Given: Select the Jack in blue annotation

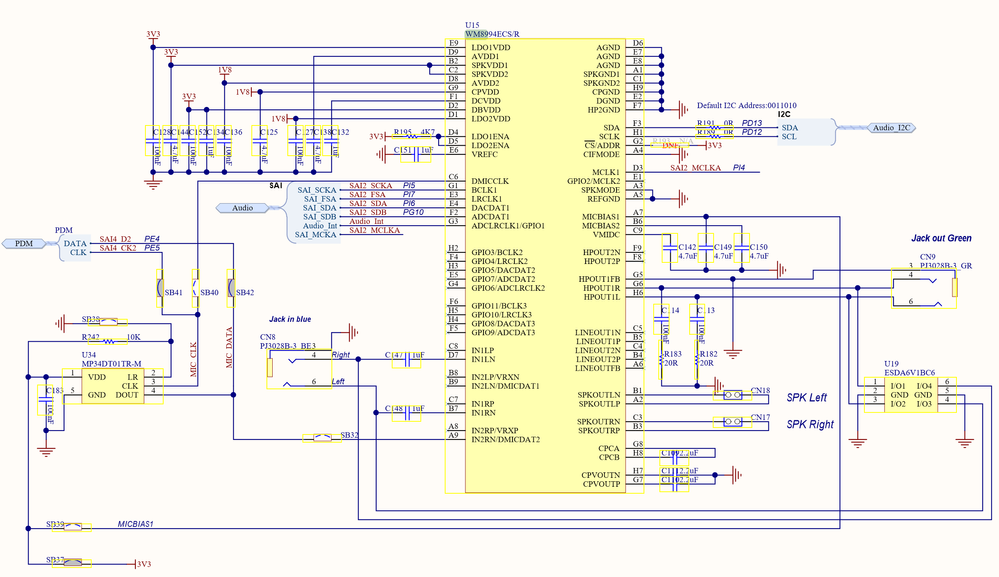Looking at the screenshot, I should pos(290,319).
